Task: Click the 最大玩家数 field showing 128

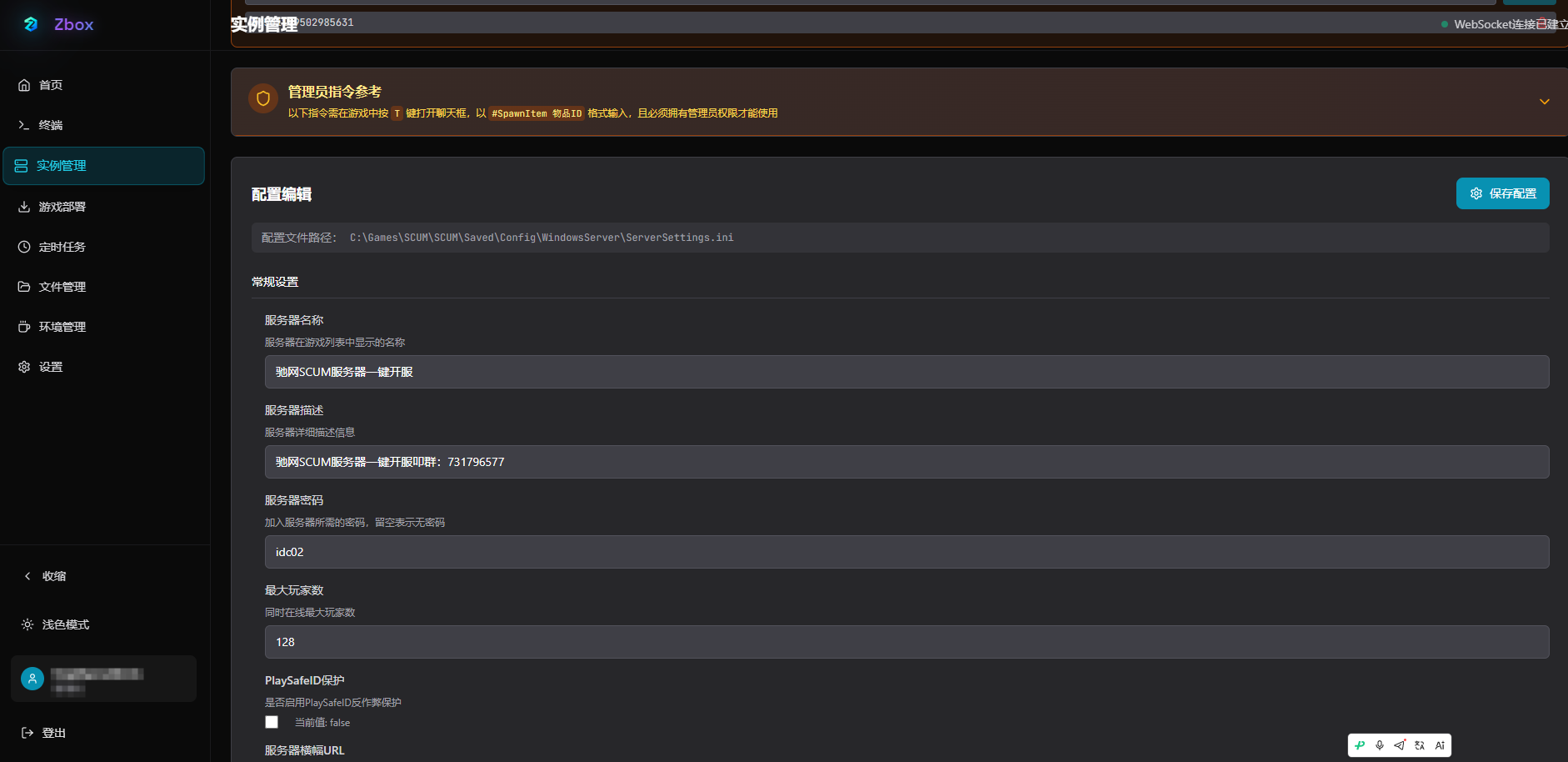Action: click(906, 642)
